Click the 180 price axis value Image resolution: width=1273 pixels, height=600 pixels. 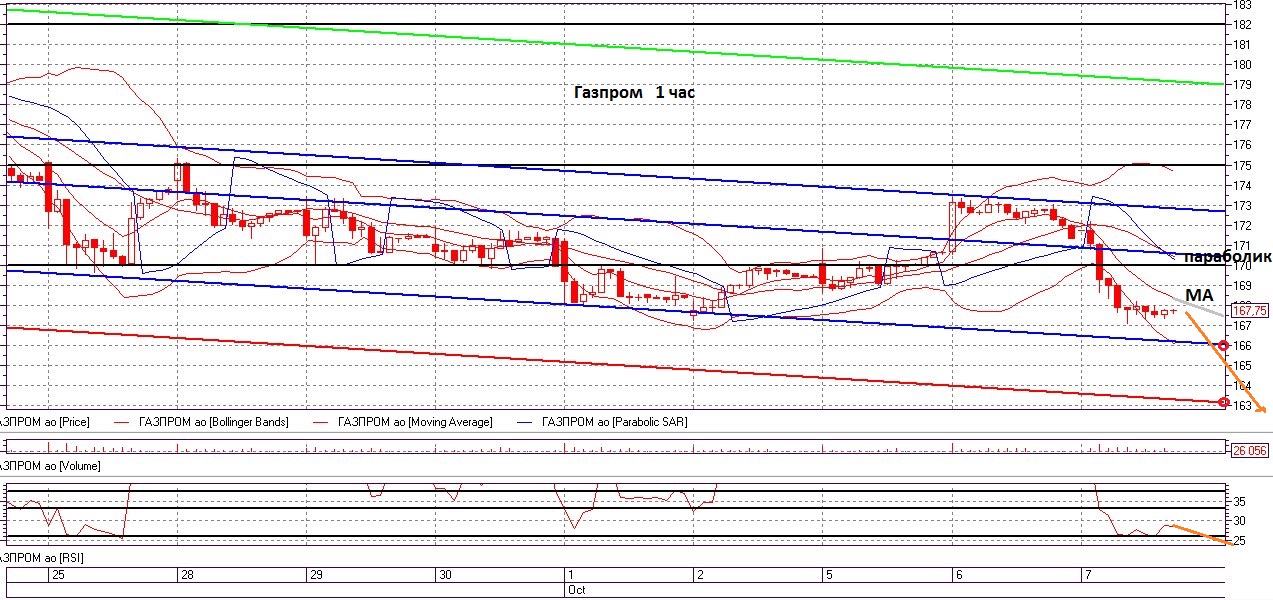tap(1243, 65)
